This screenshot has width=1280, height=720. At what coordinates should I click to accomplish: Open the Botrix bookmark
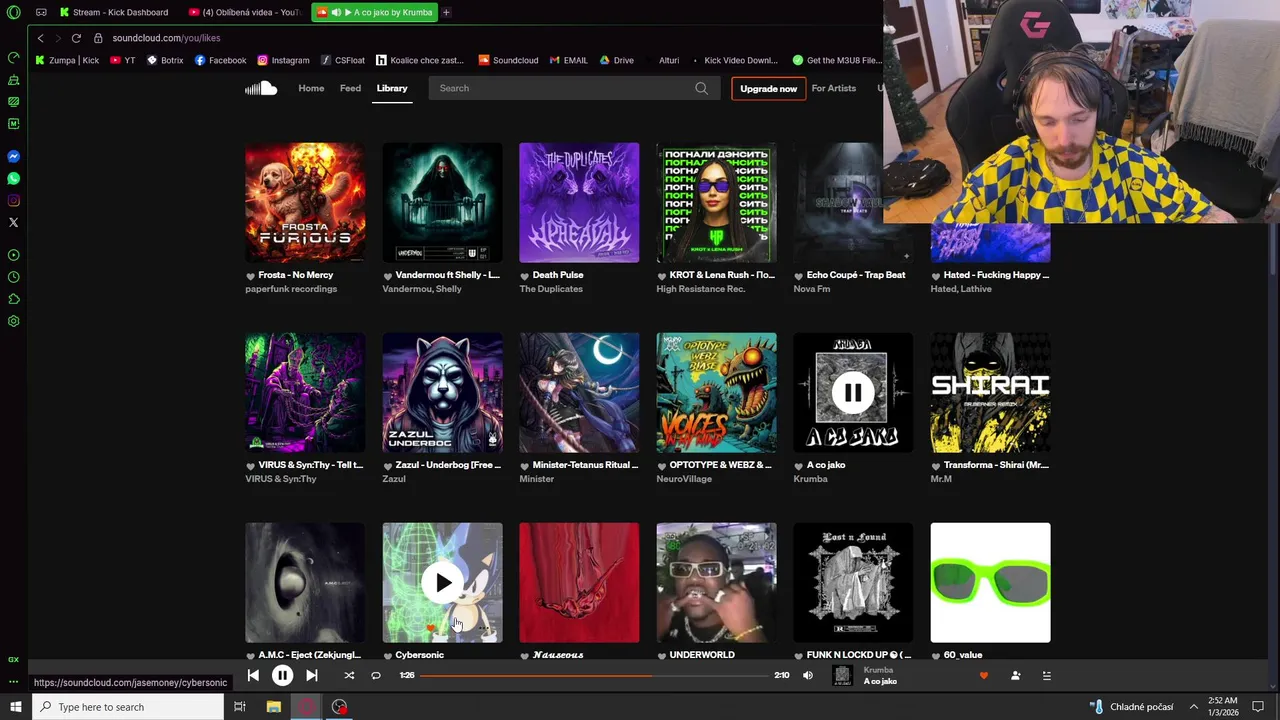165,60
